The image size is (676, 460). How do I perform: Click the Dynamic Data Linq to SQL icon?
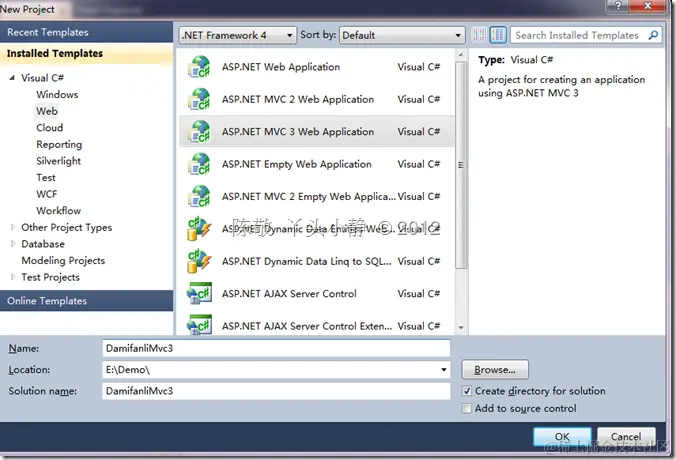point(199,261)
